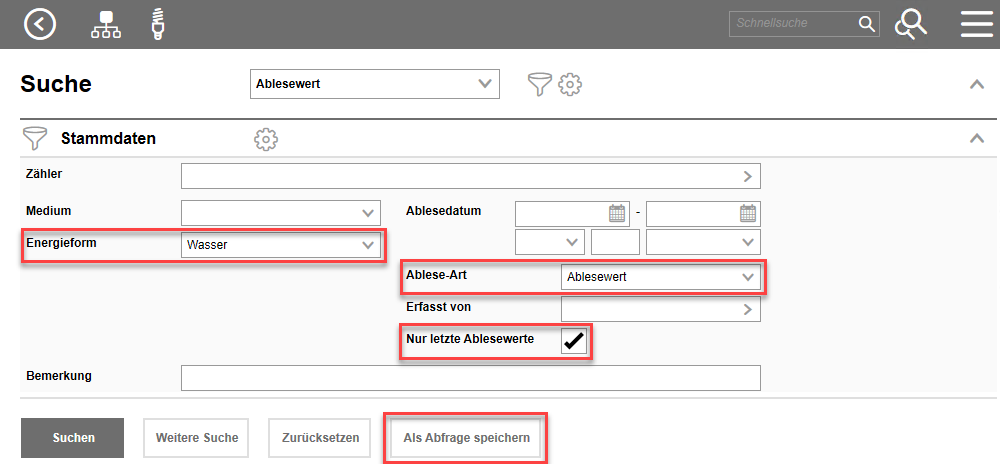Click the Schnellsuche magnifier icon
Viewport: 1000px width, 464px height.
point(866,24)
